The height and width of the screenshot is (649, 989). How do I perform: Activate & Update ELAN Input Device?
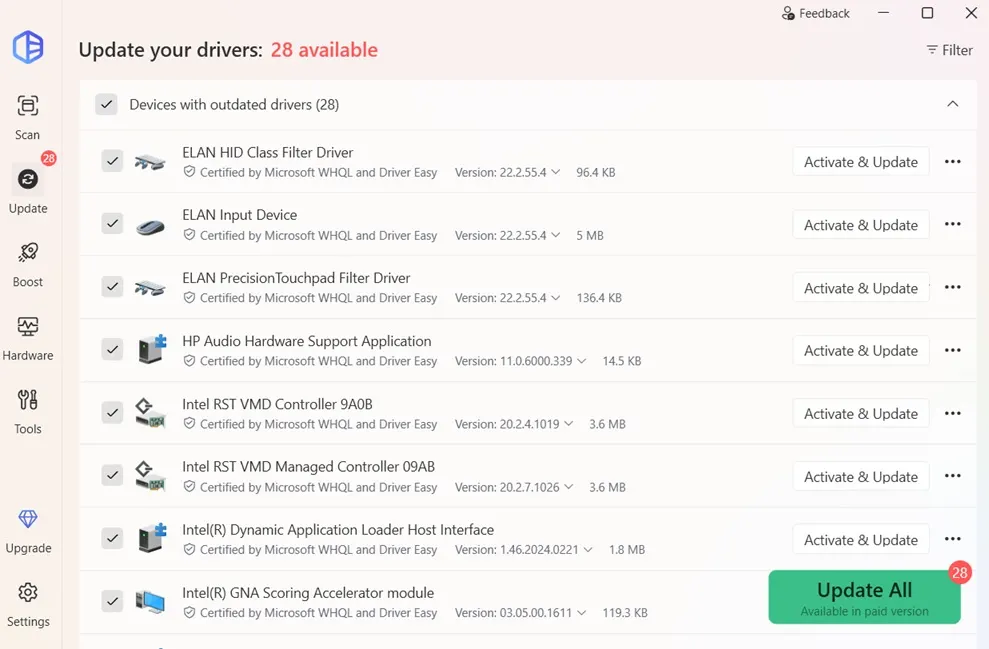(860, 225)
